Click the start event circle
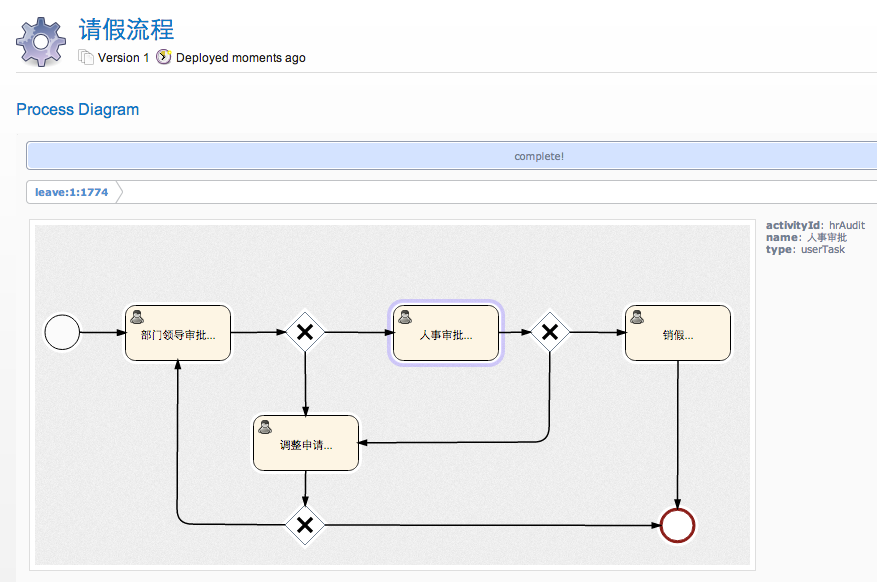 point(62,332)
